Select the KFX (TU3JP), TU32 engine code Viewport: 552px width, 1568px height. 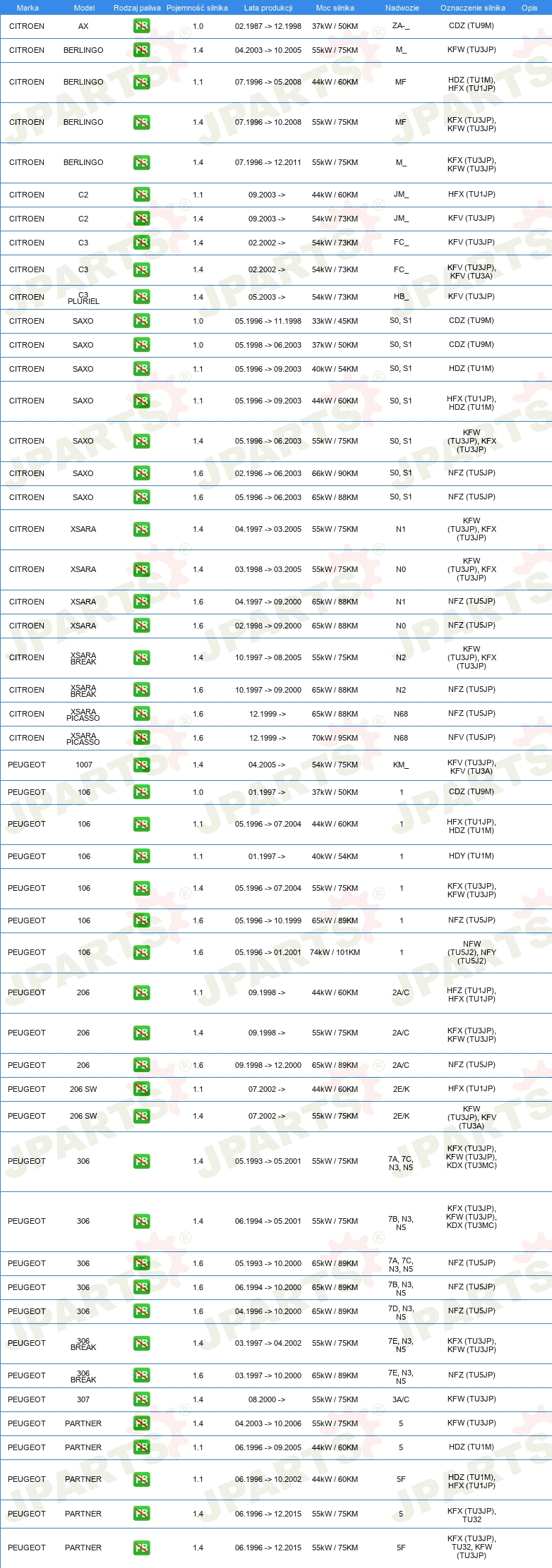[x=472, y=1515]
